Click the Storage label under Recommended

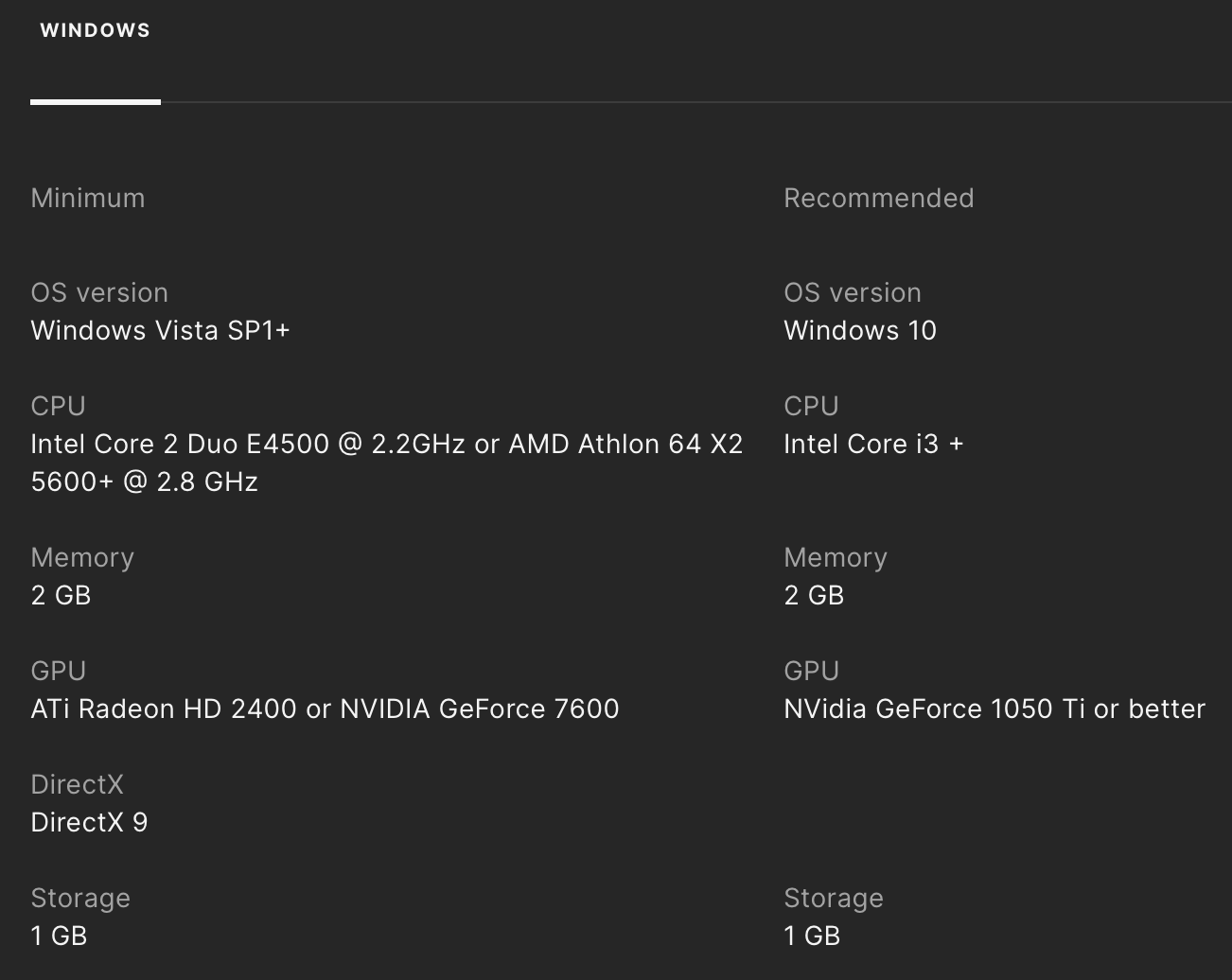tap(833, 898)
